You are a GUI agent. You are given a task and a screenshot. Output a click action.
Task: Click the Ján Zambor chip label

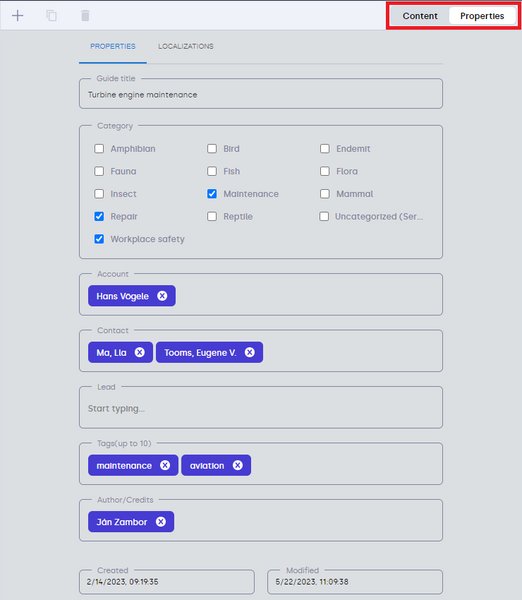(x=122, y=522)
